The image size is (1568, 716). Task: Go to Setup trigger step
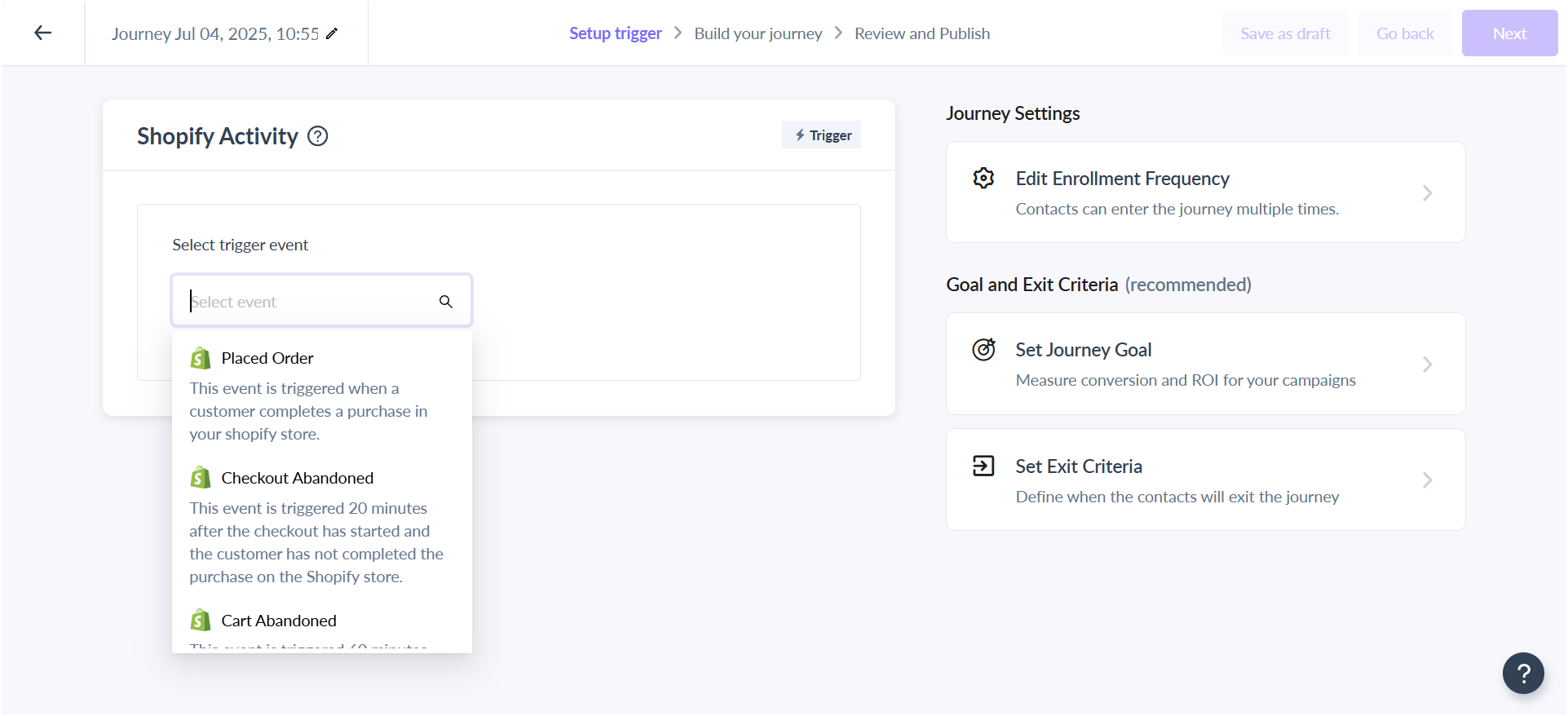coord(616,33)
